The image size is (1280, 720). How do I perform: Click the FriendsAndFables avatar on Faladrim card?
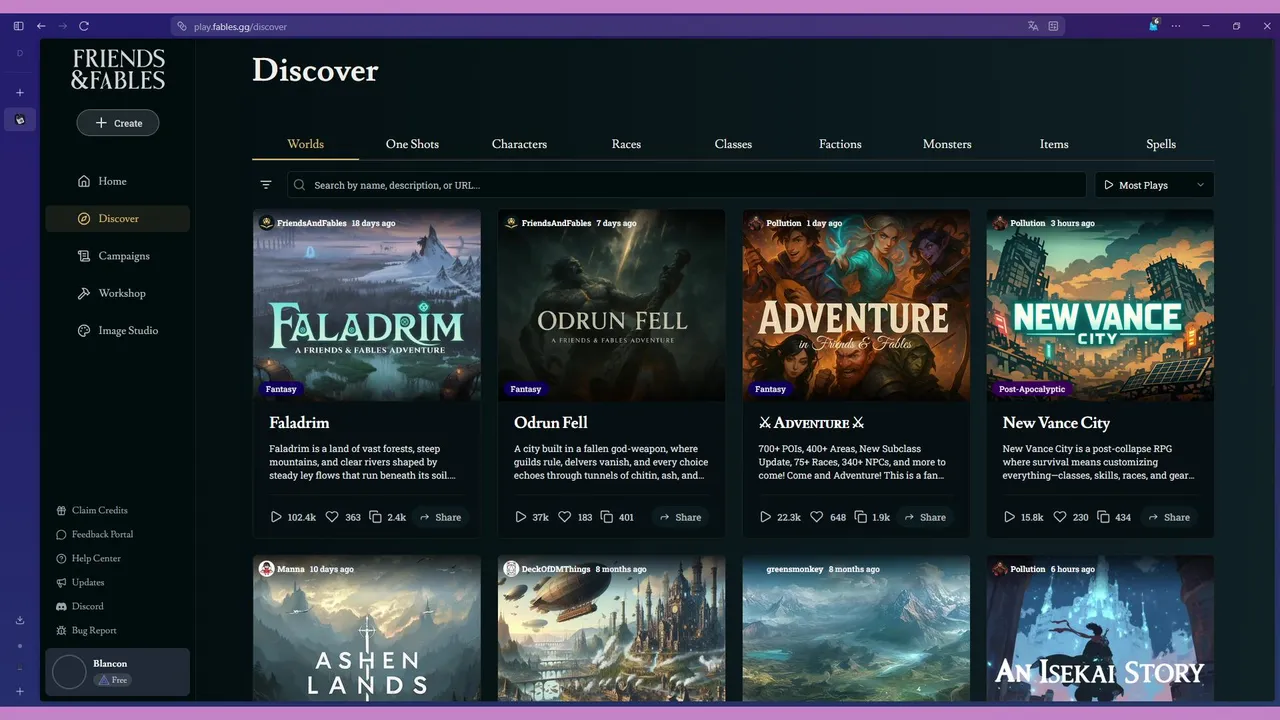[266, 223]
